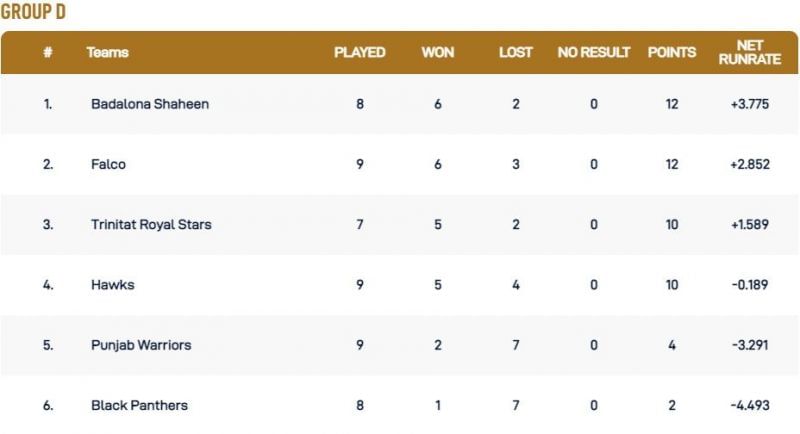Click Badalona Shaheen's +3.775 net runrate
This screenshot has height=434, width=800.
[751, 104]
